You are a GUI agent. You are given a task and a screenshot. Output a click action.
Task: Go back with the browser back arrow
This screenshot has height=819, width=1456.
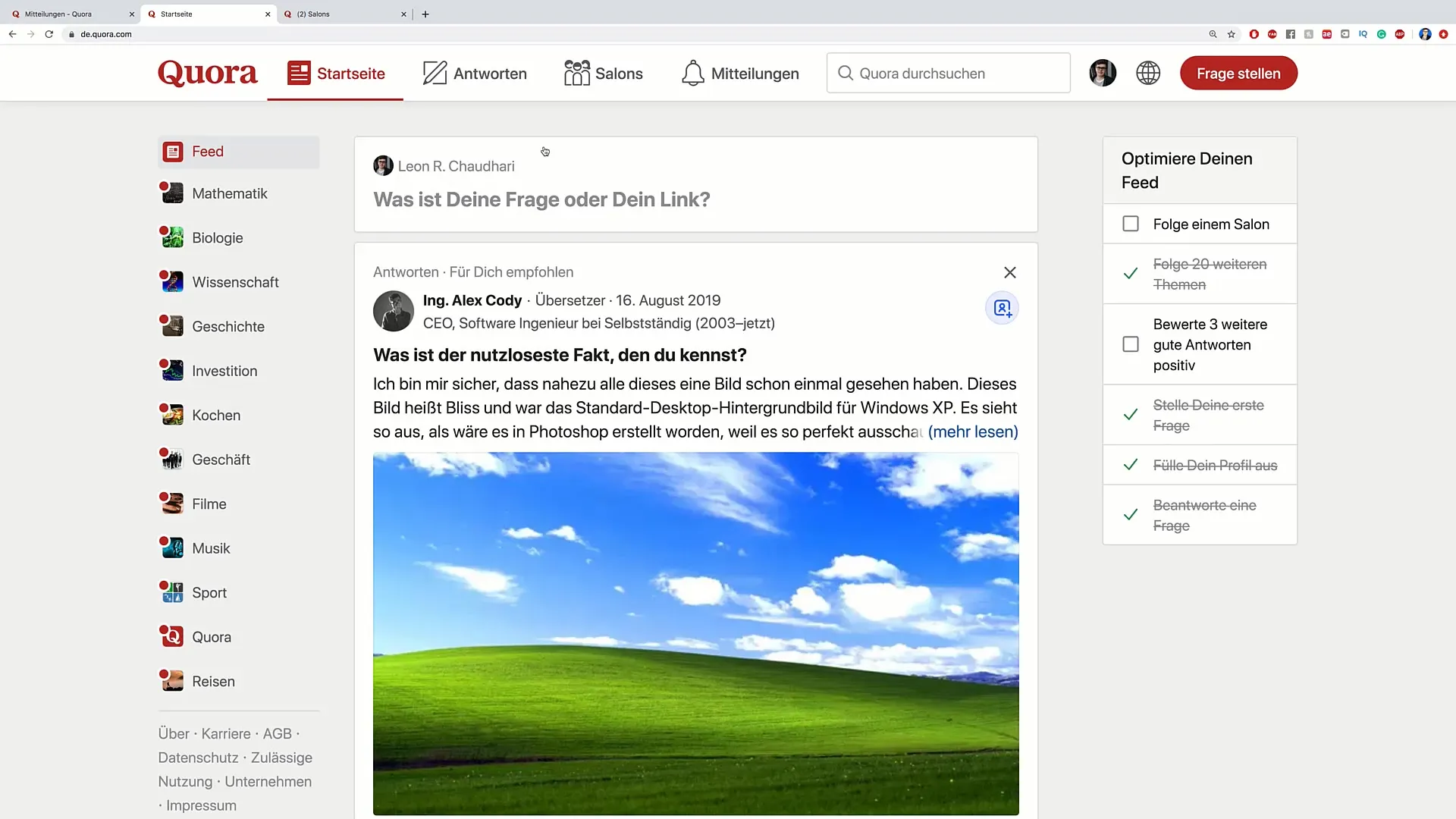click(12, 34)
